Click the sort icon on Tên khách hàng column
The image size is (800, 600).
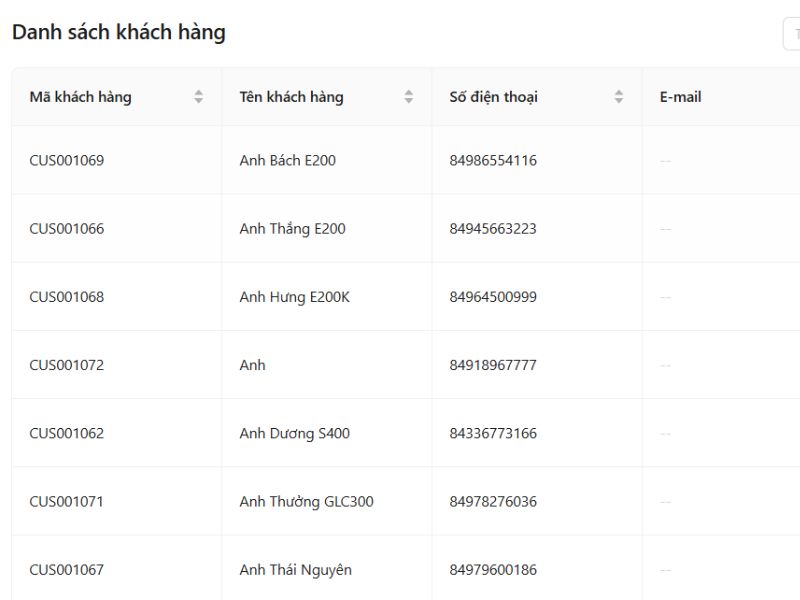coord(409,96)
